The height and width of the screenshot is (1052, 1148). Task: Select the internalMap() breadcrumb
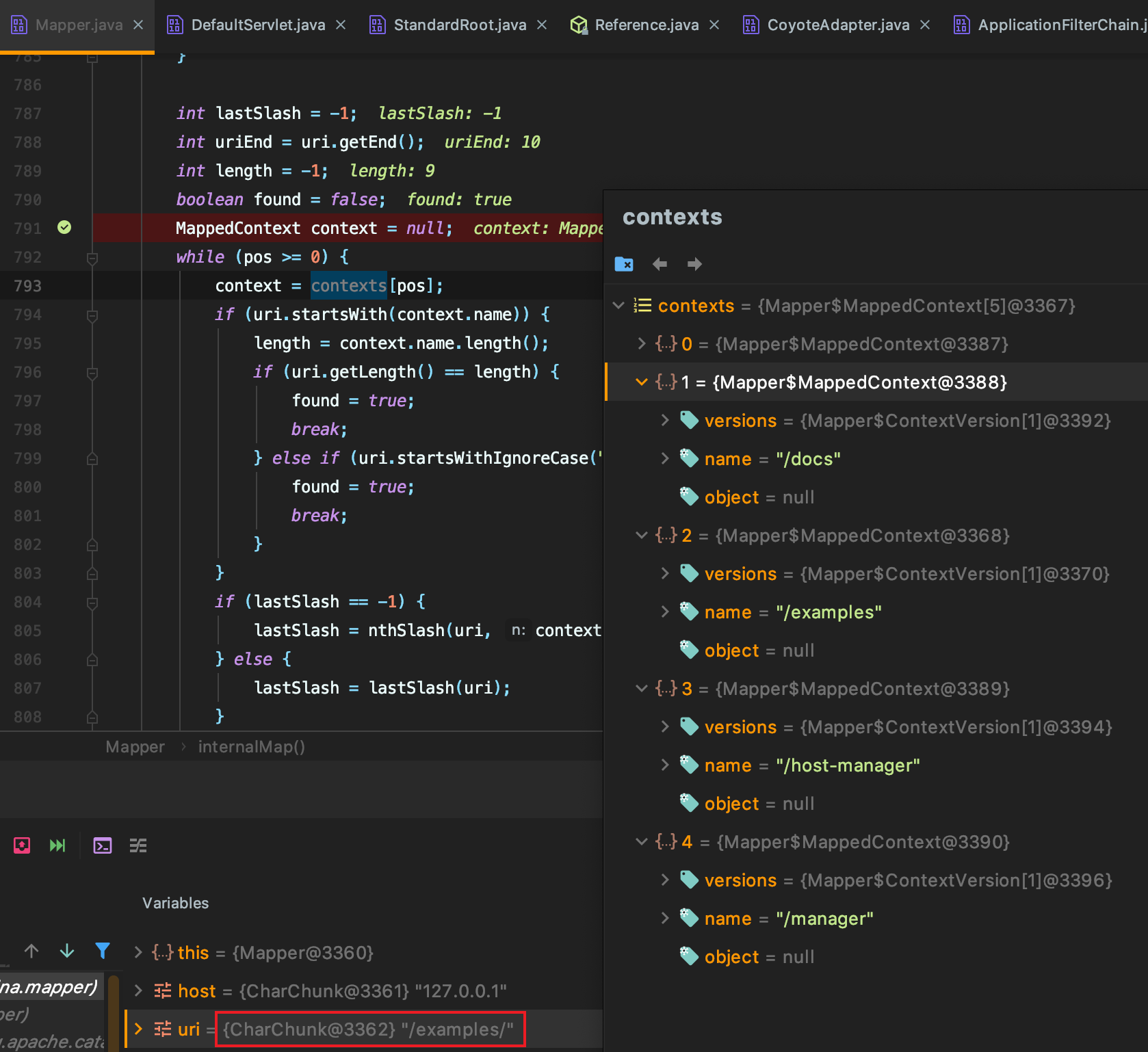252,747
